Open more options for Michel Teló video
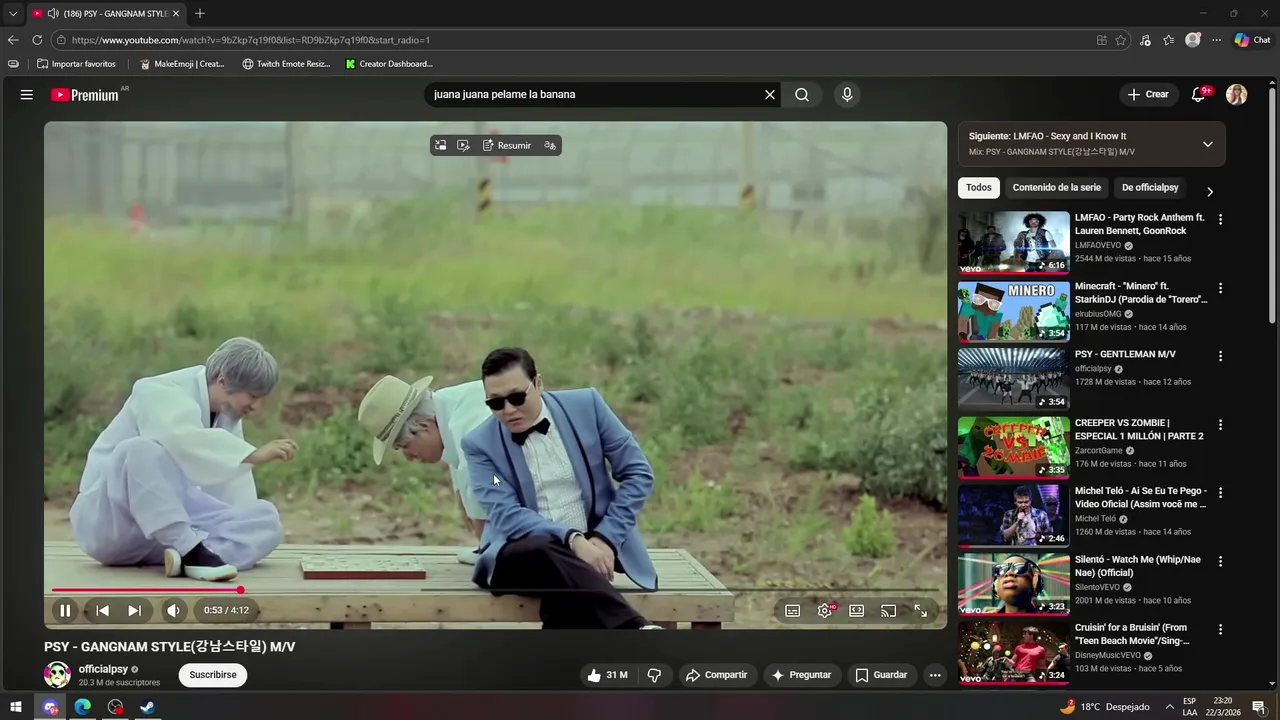Viewport: 1280px width, 720px height. click(1220, 493)
